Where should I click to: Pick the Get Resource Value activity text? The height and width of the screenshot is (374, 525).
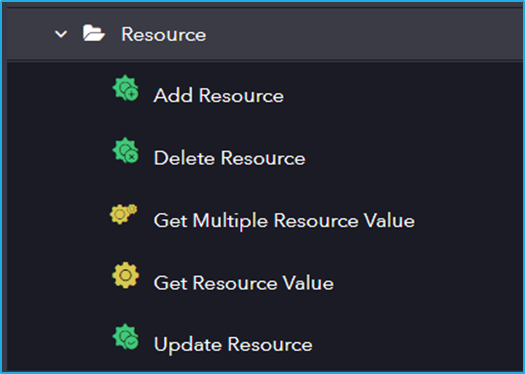point(243,283)
